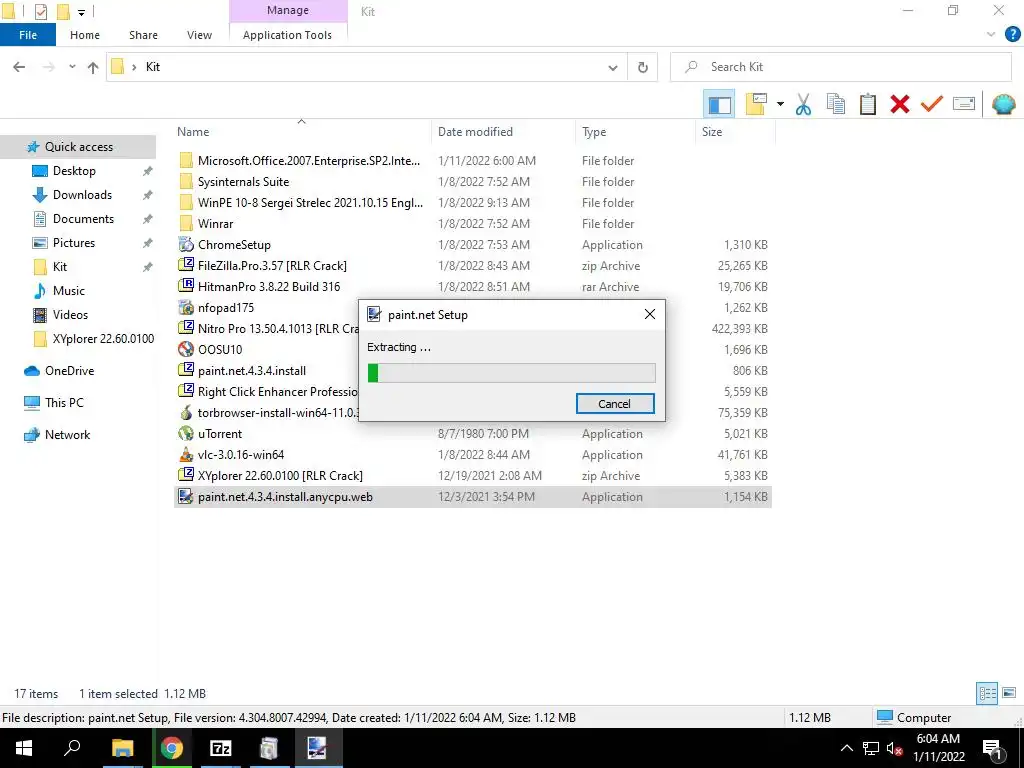Switch to large icons view layout
Screen dimensions: 1024x768
point(1009,693)
